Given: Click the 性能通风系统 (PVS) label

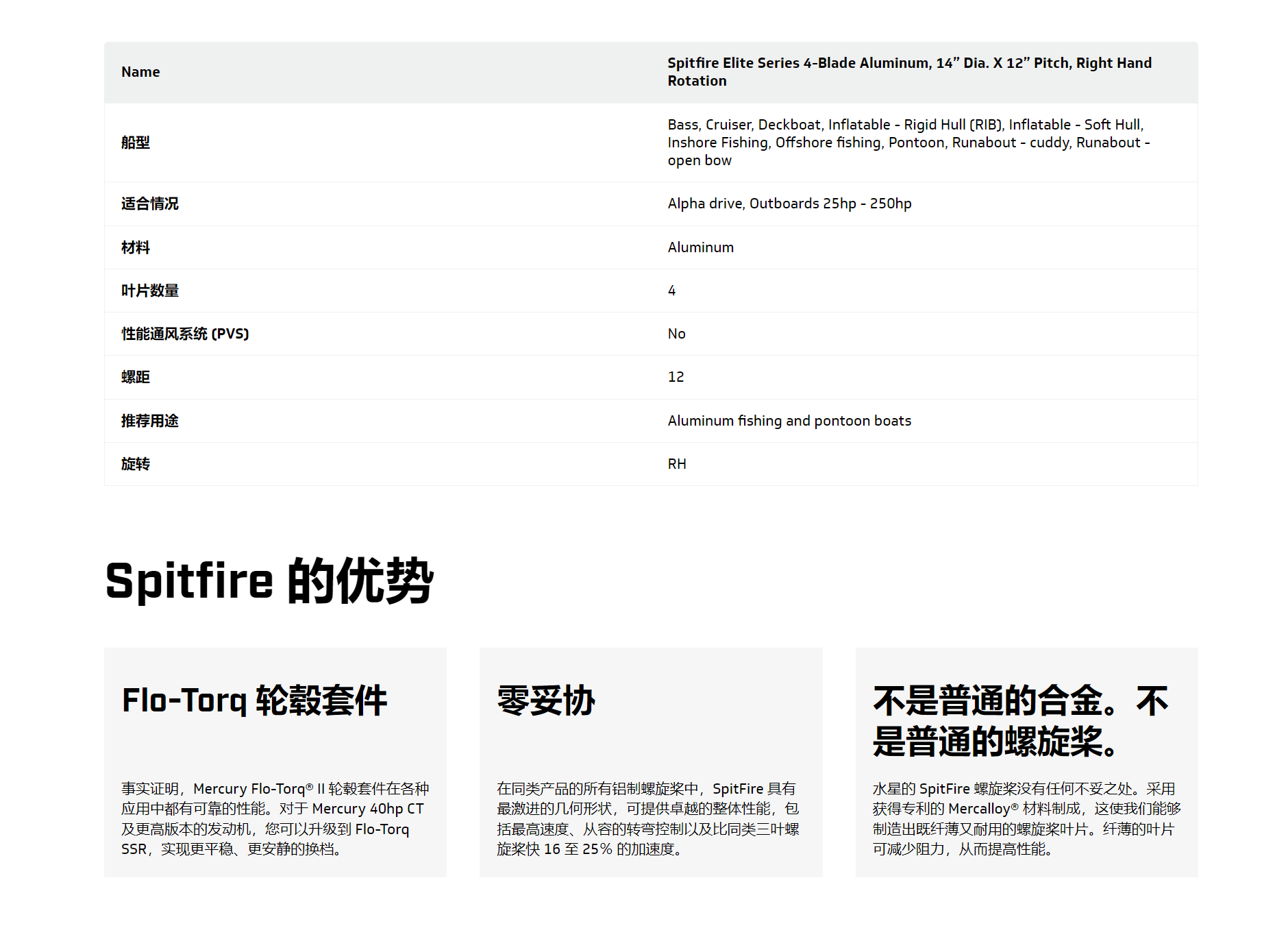Looking at the screenshot, I should click(x=185, y=334).
